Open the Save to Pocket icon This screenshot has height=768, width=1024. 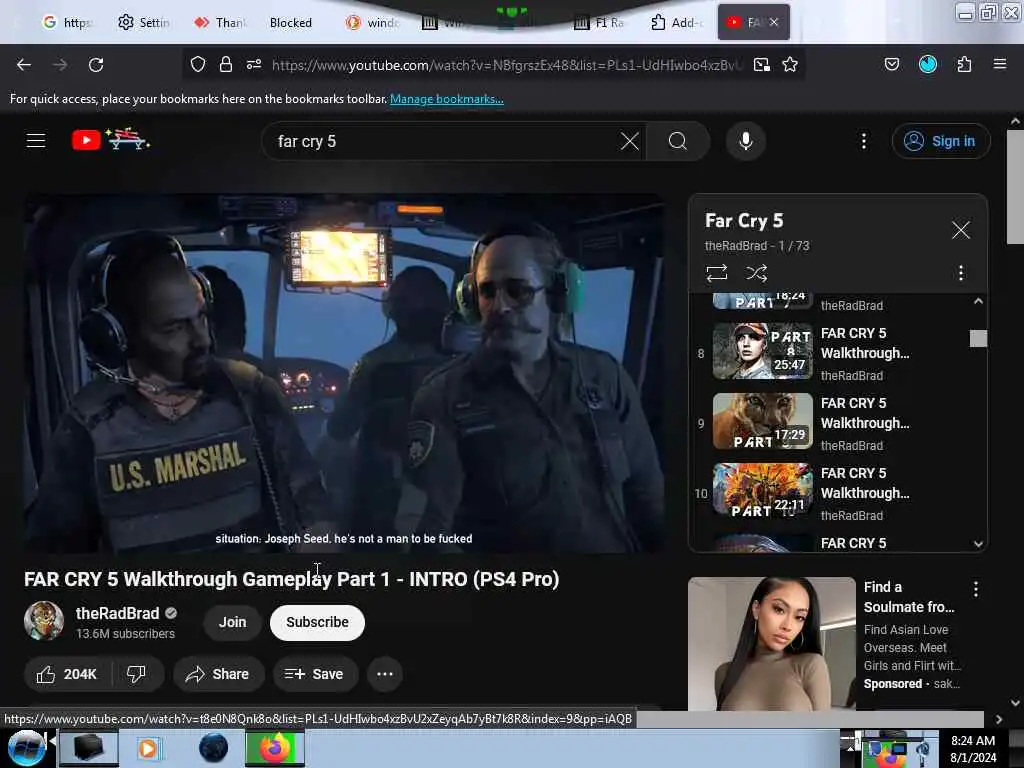pos(892,64)
